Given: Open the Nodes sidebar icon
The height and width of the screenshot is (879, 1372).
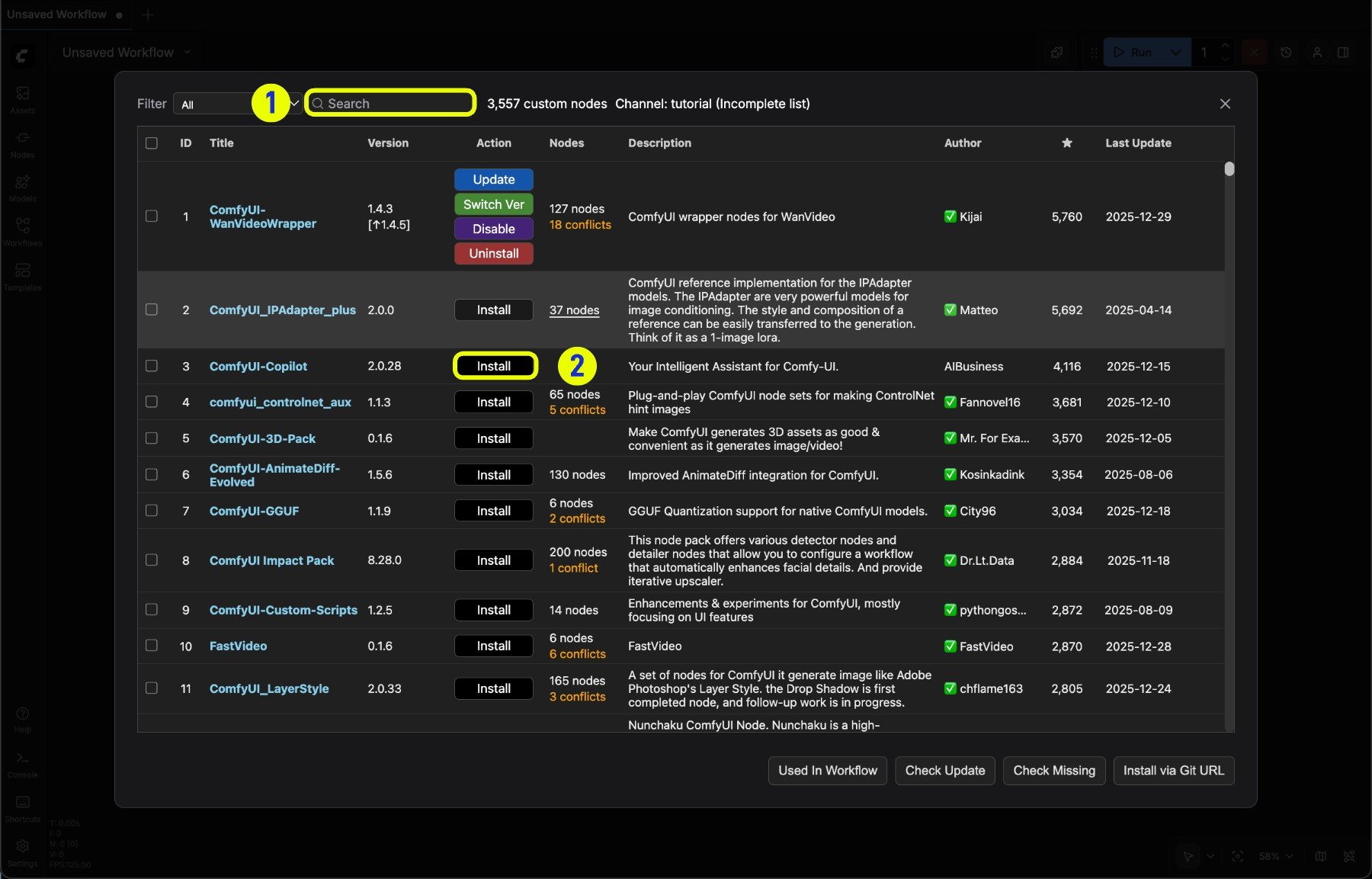Looking at the screenshot, I should point(22,144).
